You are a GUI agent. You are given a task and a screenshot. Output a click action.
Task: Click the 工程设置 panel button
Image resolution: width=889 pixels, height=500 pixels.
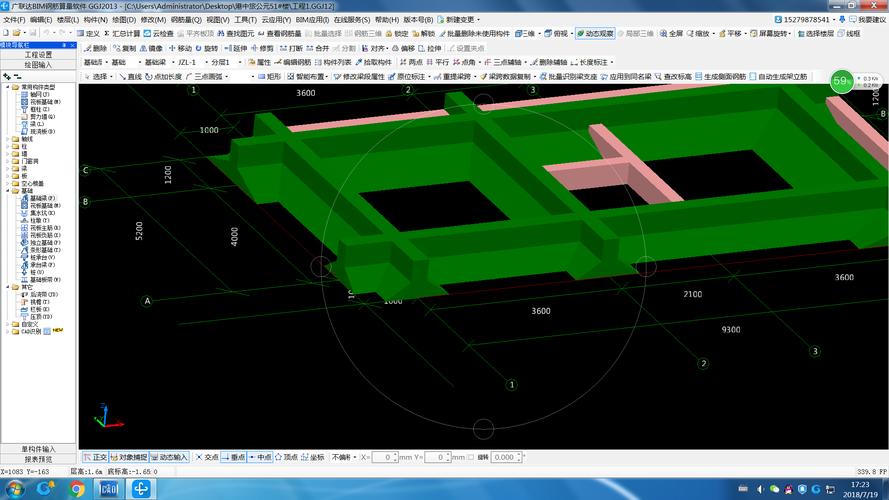pos(38,54)
